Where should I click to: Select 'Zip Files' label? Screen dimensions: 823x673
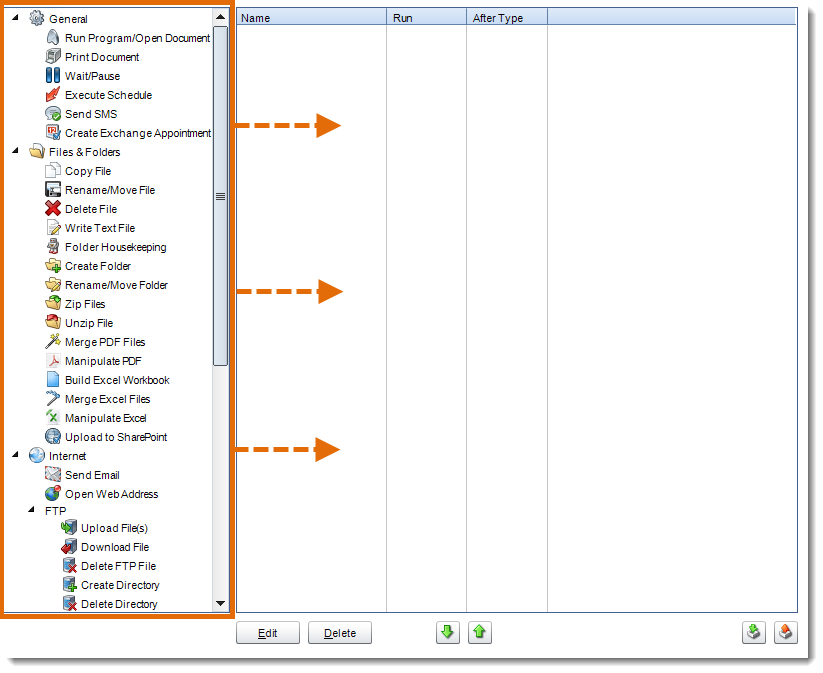(85, 304)
